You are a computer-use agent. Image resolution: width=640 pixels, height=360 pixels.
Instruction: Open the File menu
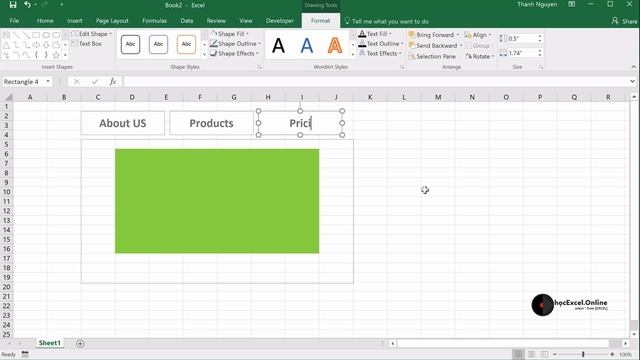click(14, 21)
